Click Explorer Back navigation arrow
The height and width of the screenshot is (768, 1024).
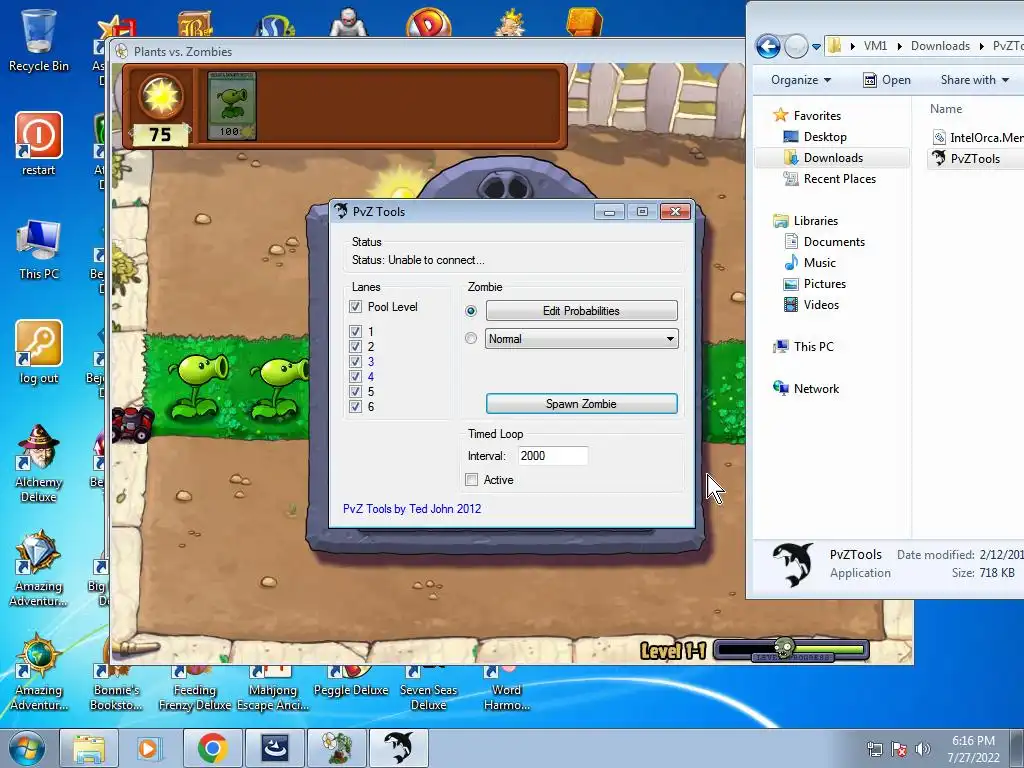pos(768,46)
